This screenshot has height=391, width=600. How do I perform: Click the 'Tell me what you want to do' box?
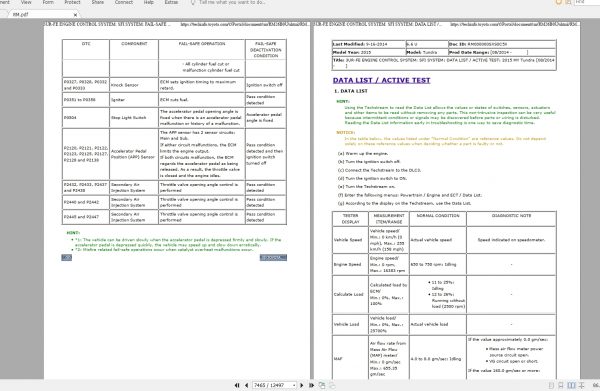coord(232,2)
